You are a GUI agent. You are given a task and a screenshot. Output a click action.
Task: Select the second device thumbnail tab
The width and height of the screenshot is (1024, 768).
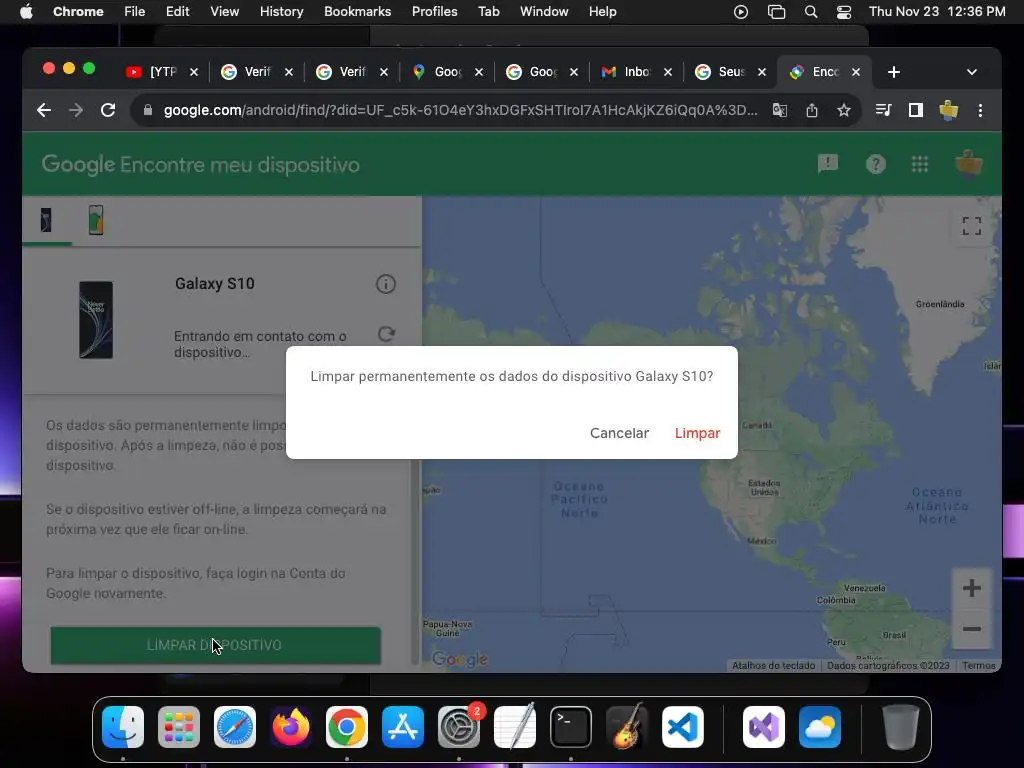tap(96, 220)
